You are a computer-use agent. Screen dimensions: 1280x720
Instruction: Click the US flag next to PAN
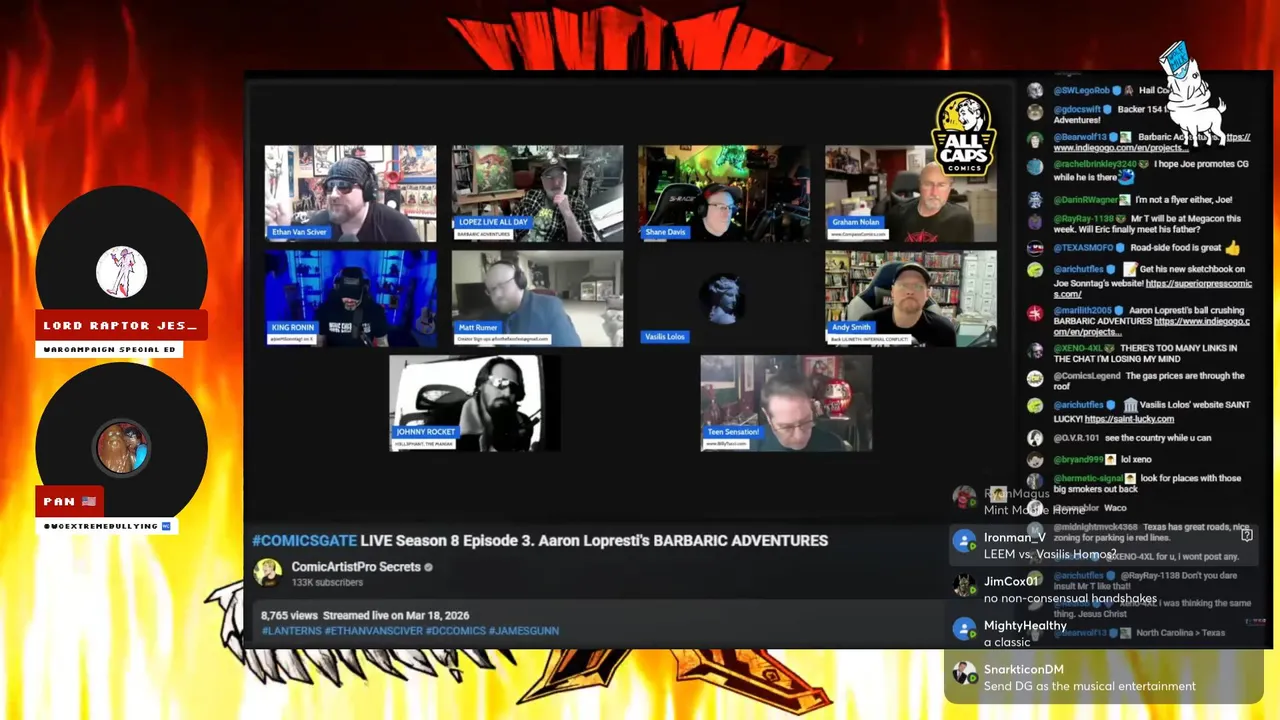pos(89,501)
